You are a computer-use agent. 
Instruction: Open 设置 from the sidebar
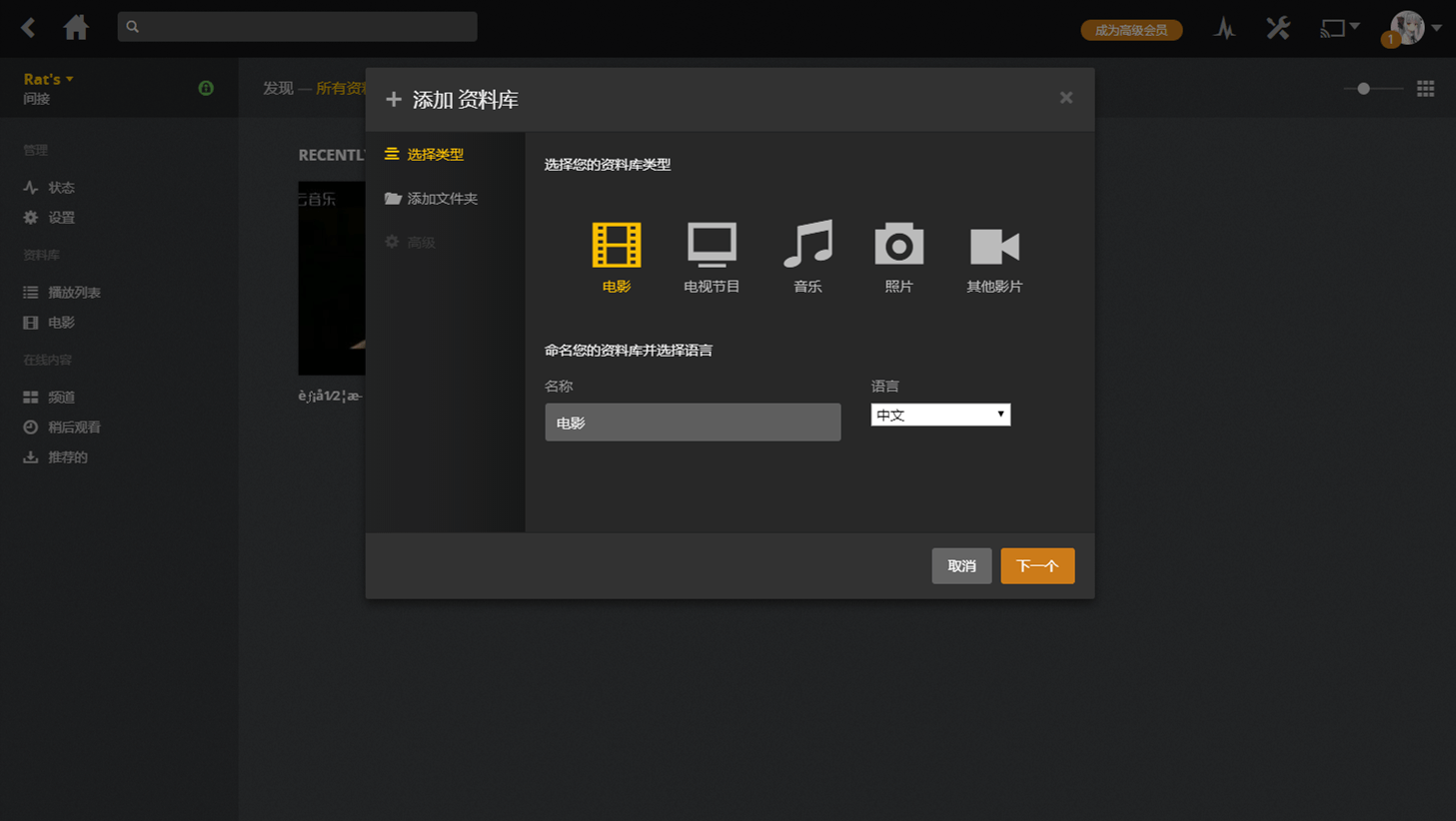[x=59, y=217]
